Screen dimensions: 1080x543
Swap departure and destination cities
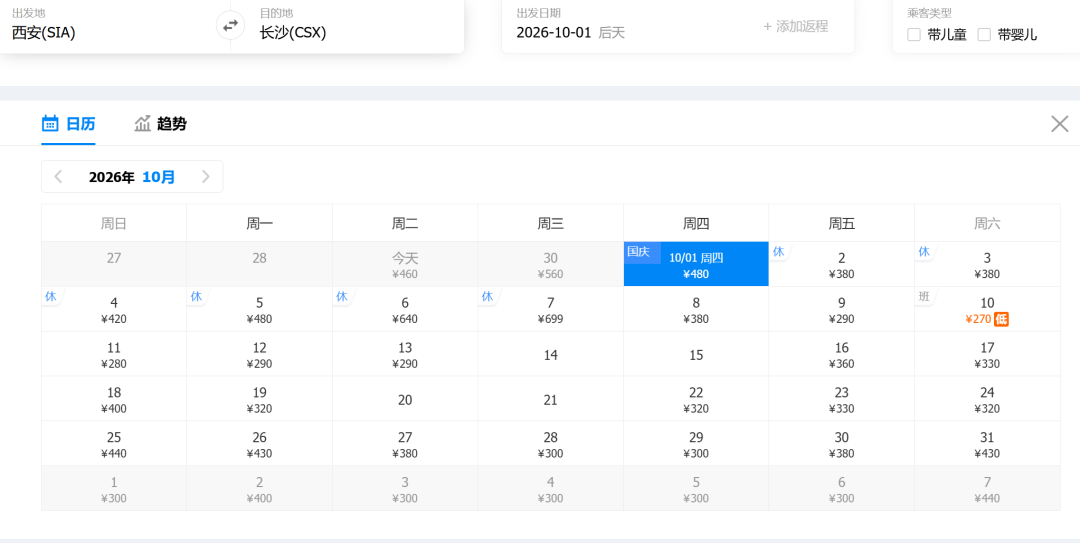pos(230,25)
